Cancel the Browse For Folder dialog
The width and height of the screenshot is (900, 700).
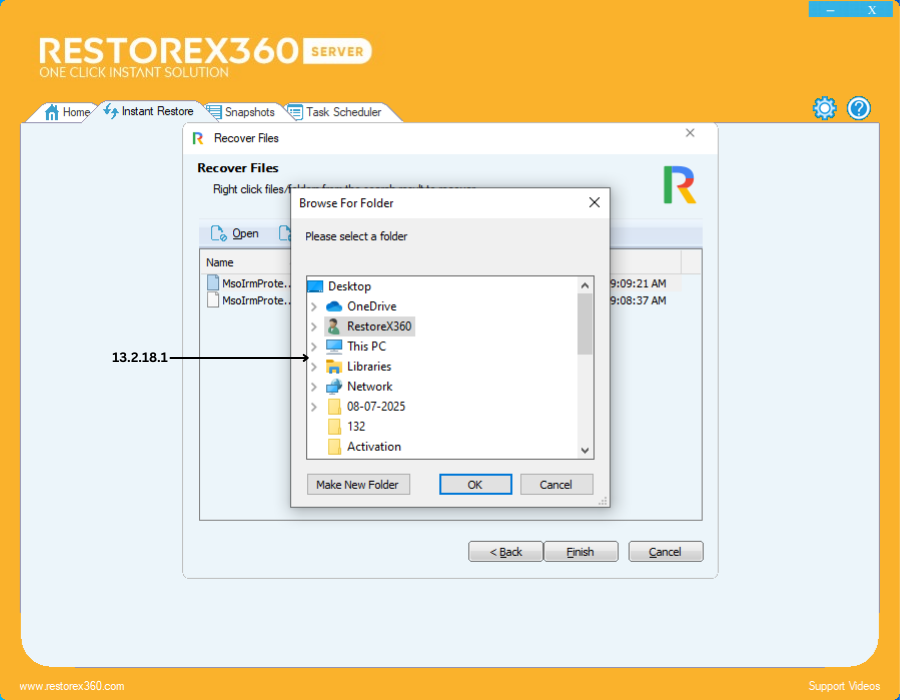point(556,484)
